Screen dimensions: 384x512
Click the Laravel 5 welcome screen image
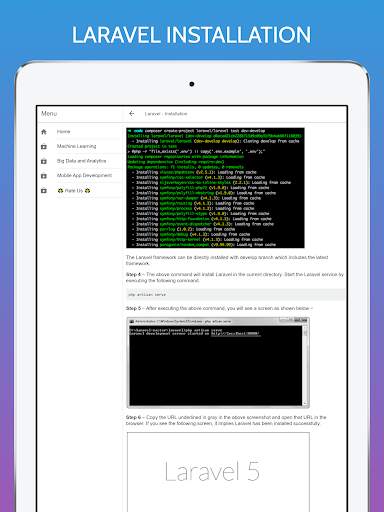tap(218, 472)
